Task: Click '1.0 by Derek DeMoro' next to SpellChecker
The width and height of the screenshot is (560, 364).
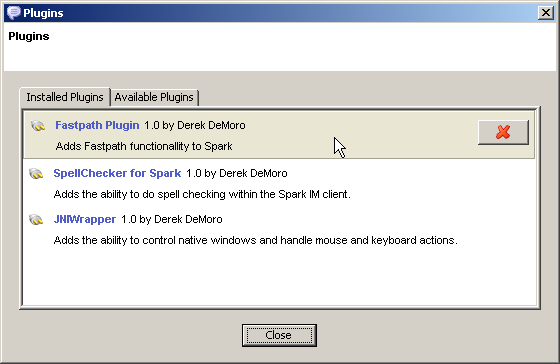Action: tap(237, 173)
